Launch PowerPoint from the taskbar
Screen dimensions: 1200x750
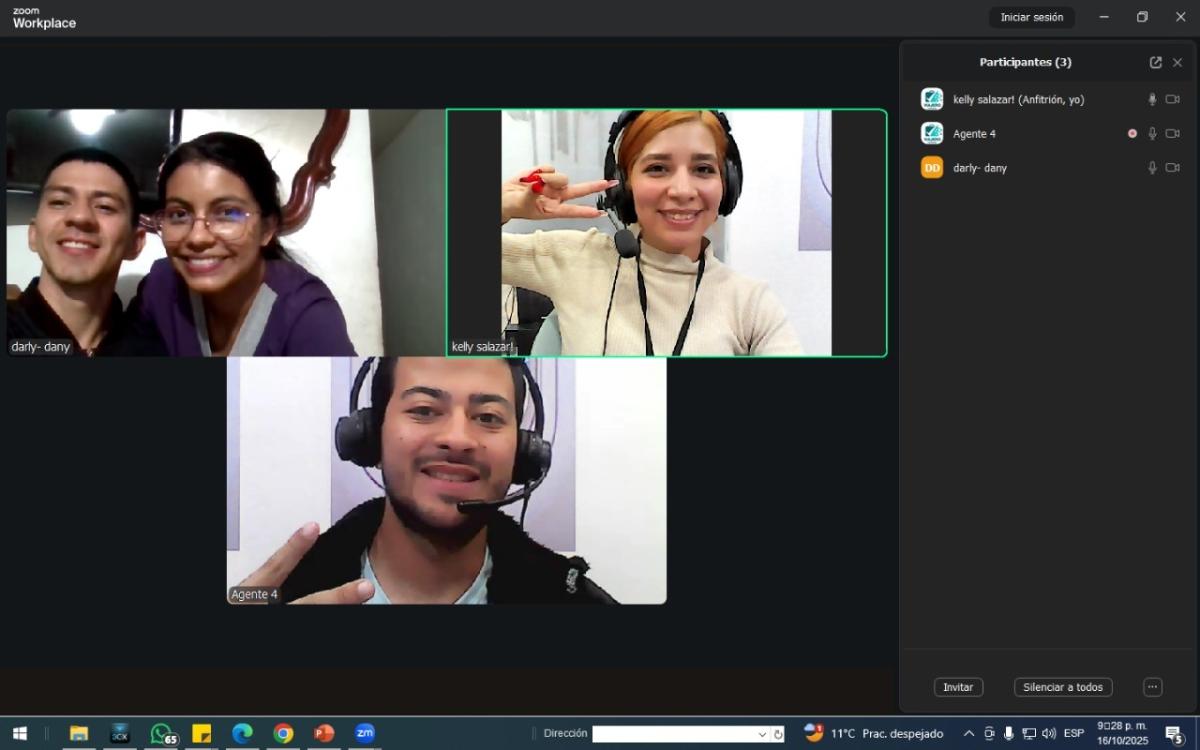pos(324,734)
